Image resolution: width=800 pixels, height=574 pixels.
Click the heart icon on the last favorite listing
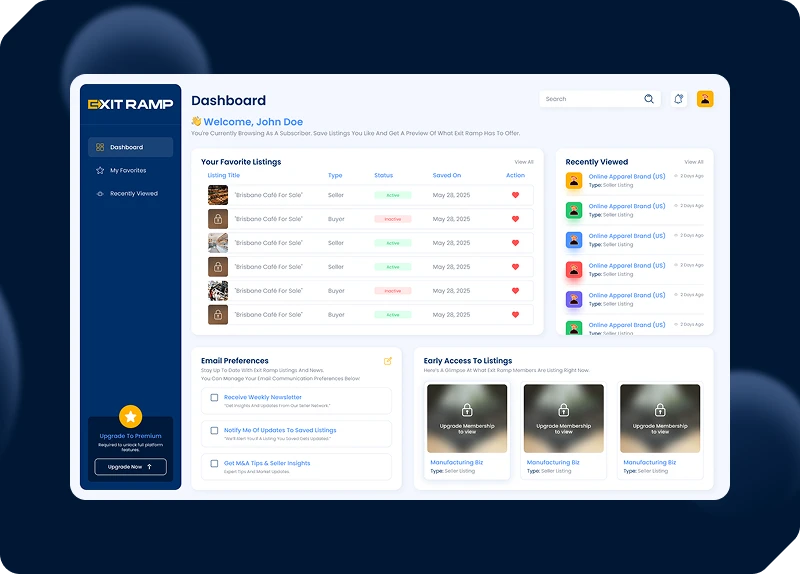pyautogui.click(x=515, y=315)
